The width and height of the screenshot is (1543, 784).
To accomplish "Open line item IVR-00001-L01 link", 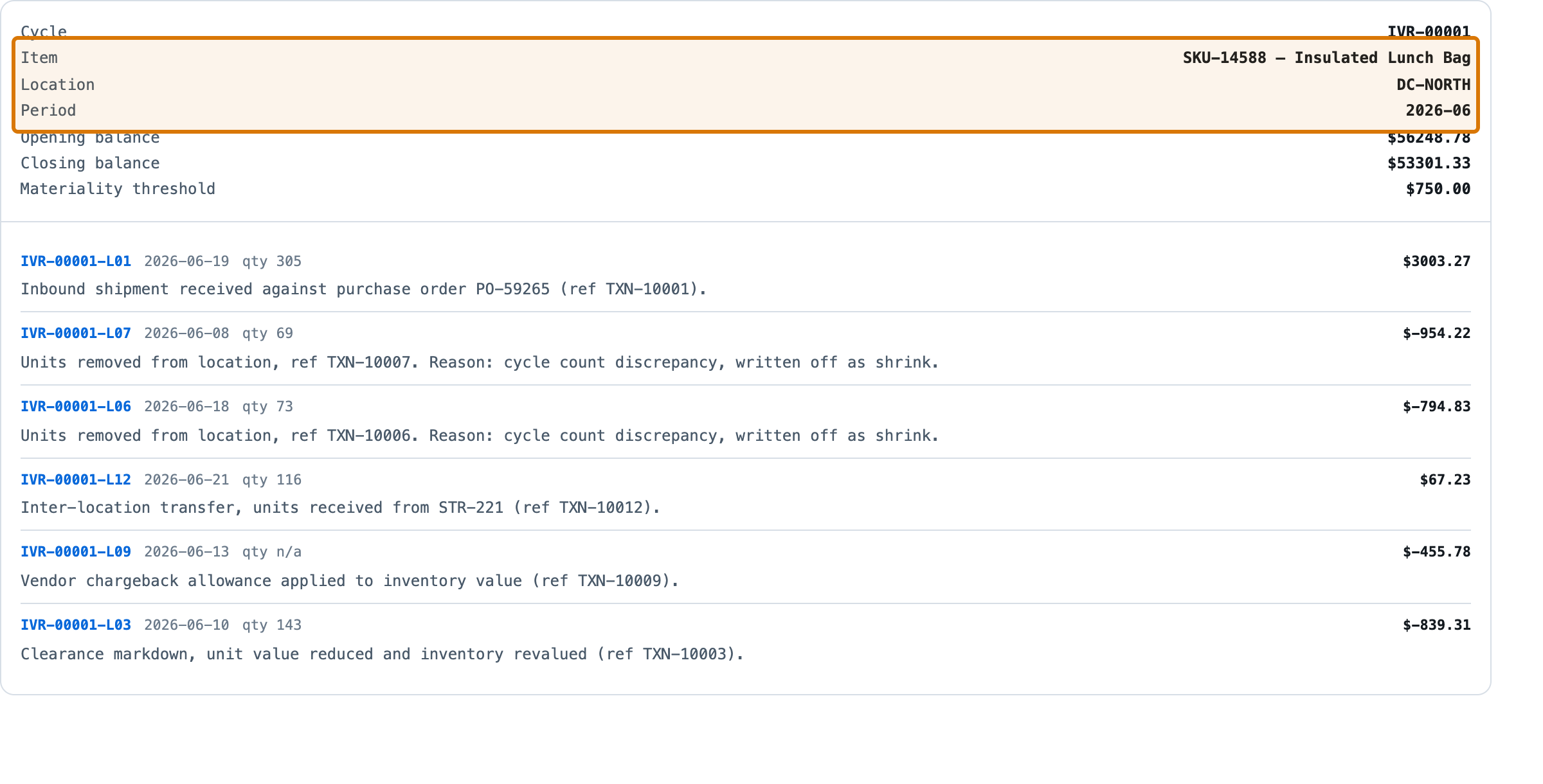I will coord(76,262).
